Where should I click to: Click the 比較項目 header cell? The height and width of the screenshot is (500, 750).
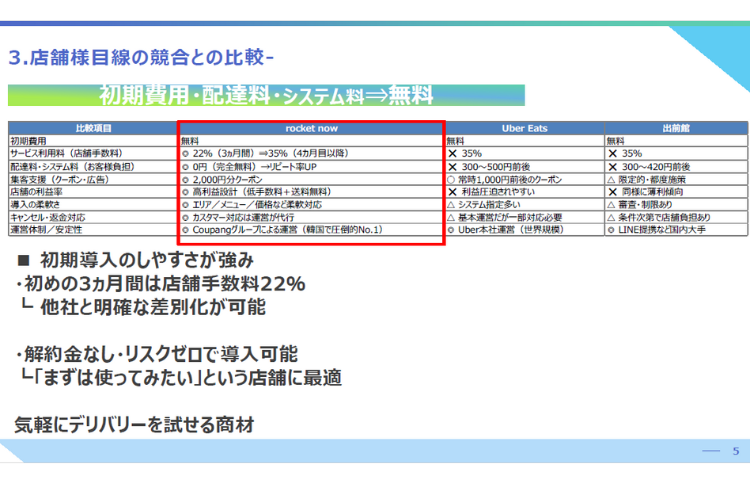coord(93,129)
